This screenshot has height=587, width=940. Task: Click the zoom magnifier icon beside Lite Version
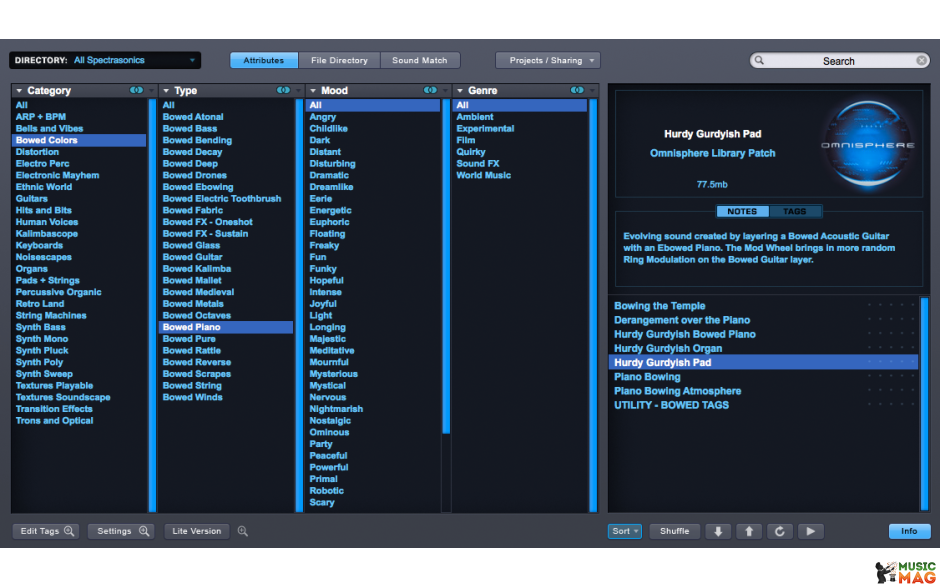[x=243, y=531]
